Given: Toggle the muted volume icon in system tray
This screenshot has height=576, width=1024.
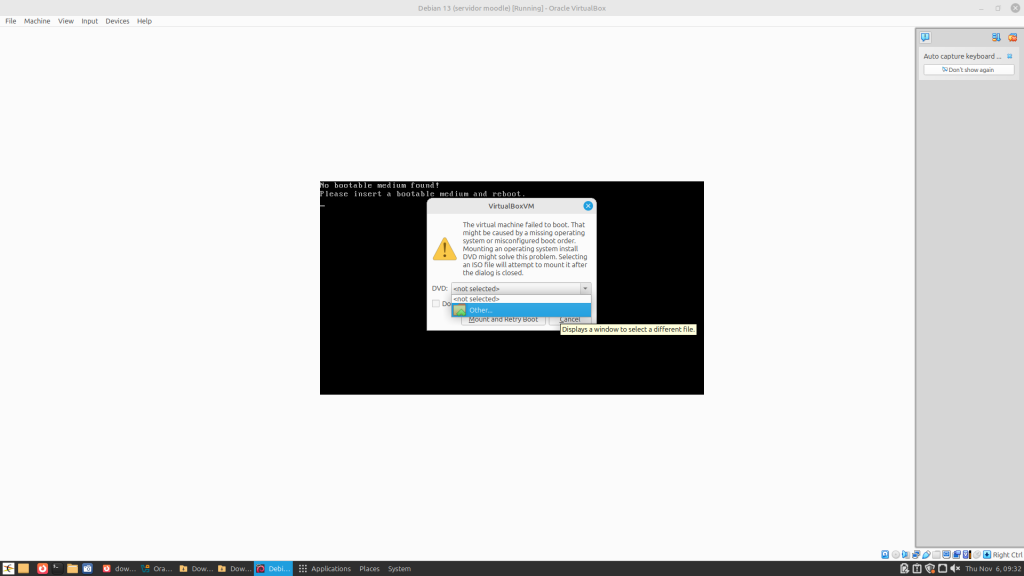Looking at the screenshot, I should (955, 568).
